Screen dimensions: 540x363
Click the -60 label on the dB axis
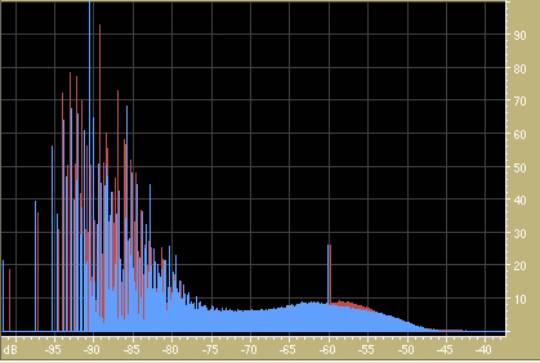coord(328,350)
